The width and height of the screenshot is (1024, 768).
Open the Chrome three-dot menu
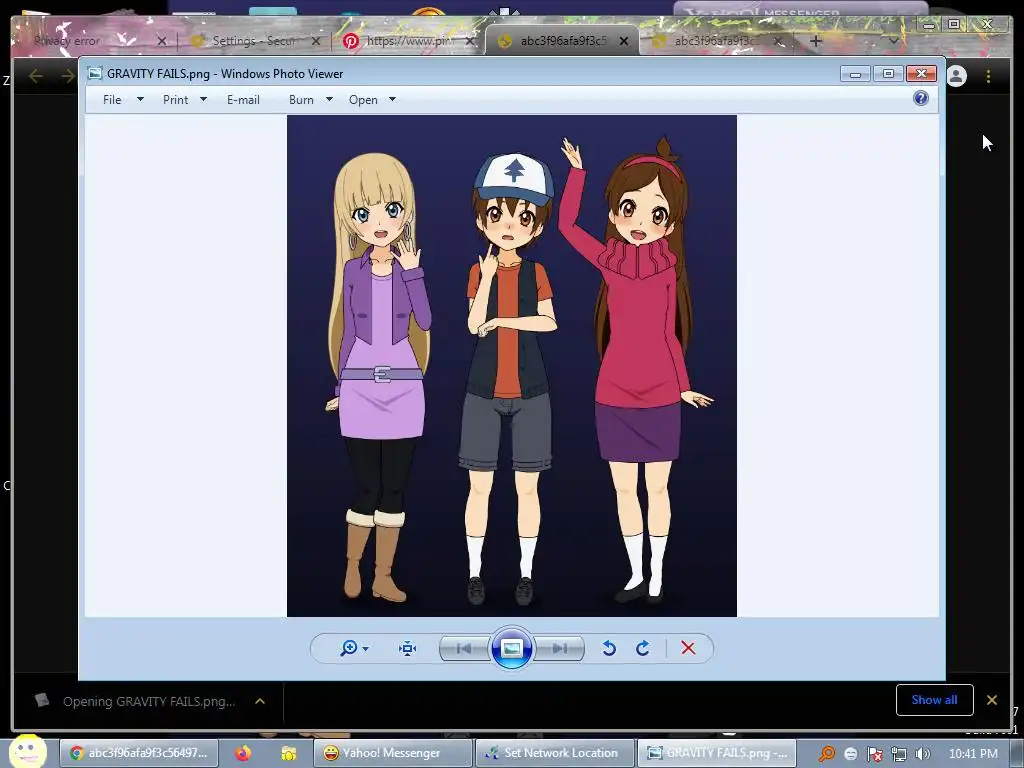pos(988,76)
